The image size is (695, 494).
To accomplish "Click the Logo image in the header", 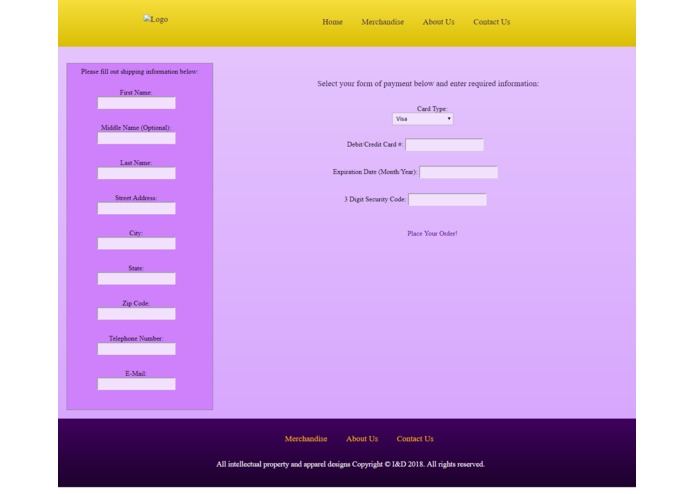I will click(x=156, y=19).
